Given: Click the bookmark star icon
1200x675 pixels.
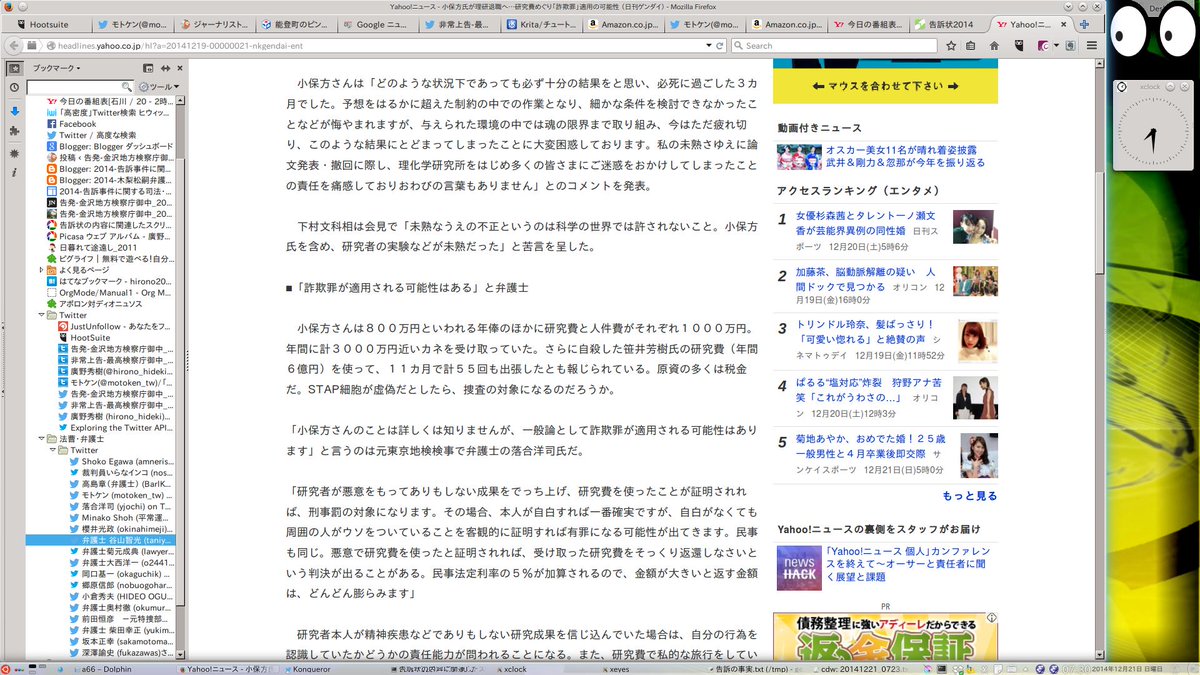Looking at the screenshot, I should click(950, 45).
